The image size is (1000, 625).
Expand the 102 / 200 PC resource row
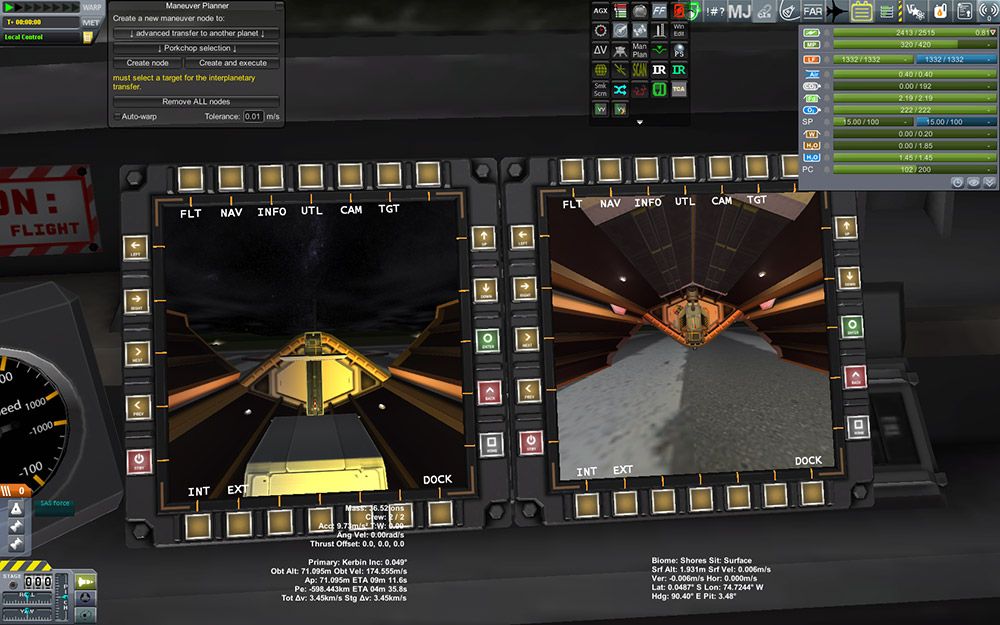915,170
